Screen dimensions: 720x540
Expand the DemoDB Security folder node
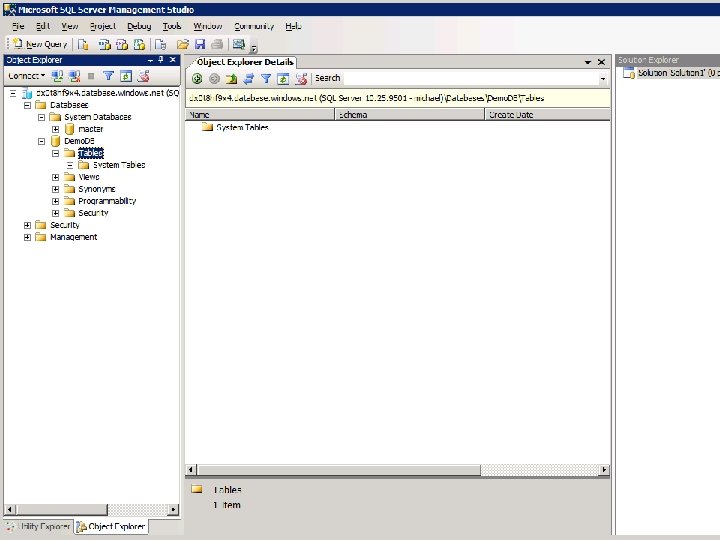[x=56, y=213]
